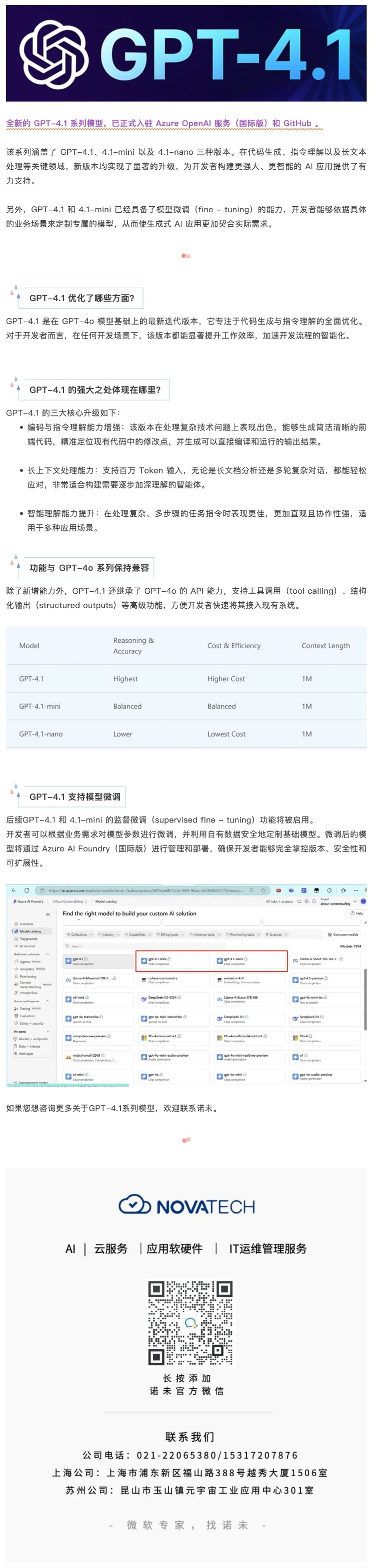Click the Azure AI Foundry logo breadcrumb
The height and width of the screenshot is (1568, 375).
pos(28,901)
